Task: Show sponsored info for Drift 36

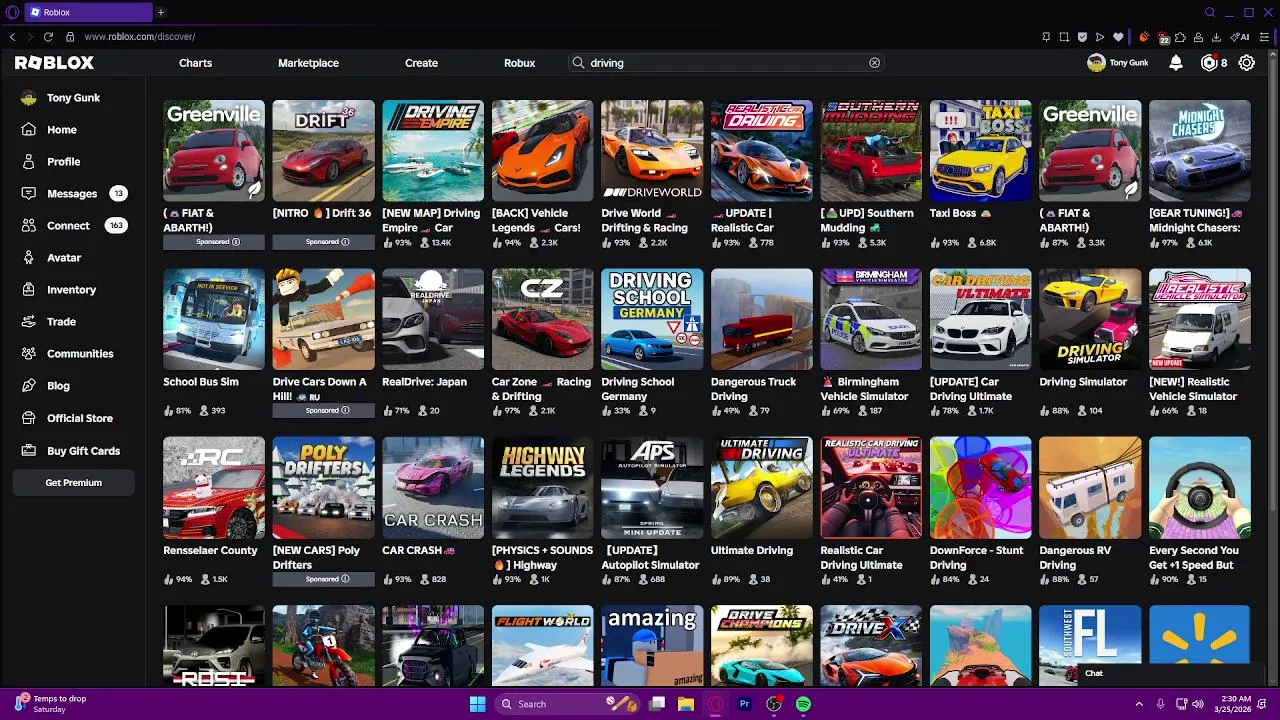Action: click(345, 242)
